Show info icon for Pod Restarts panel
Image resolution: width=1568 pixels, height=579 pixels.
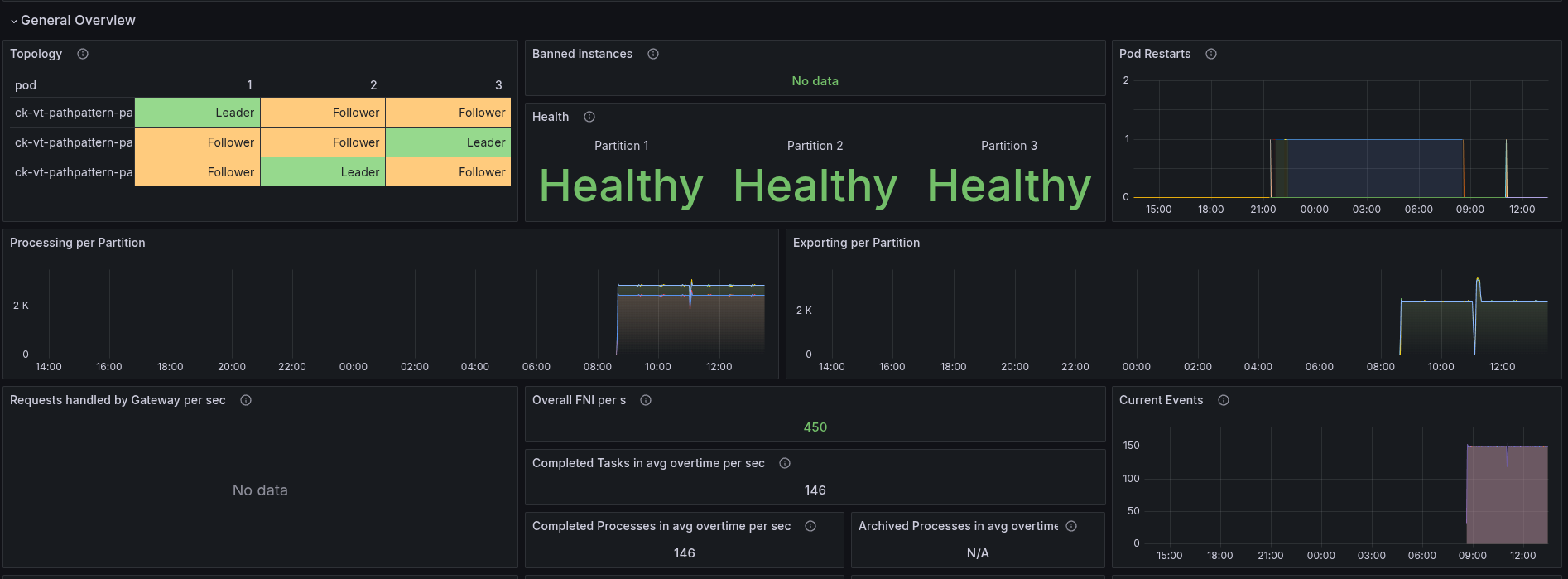pos(1211,54)
